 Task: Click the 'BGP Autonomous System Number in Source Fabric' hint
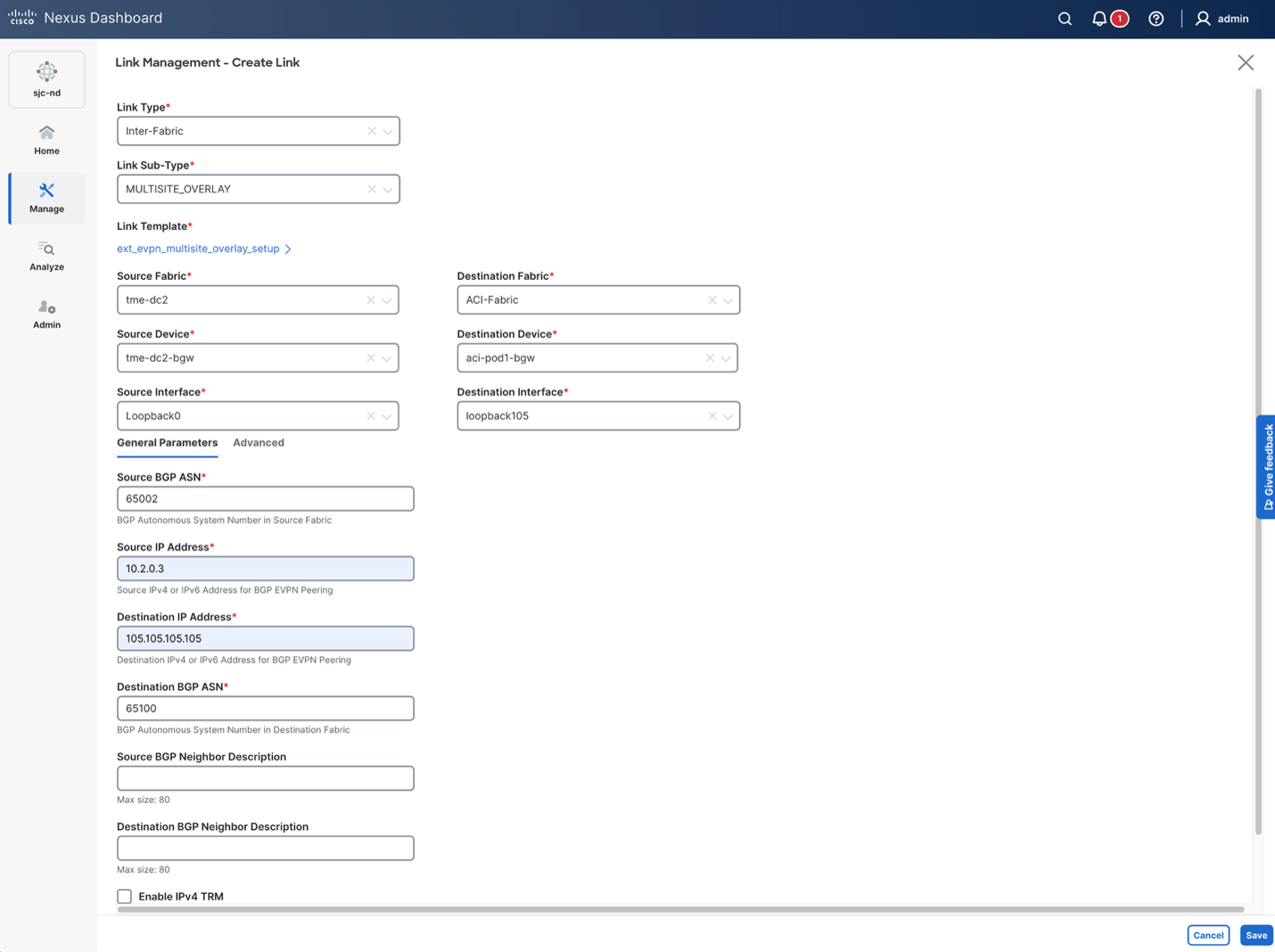tap(224, 521)
